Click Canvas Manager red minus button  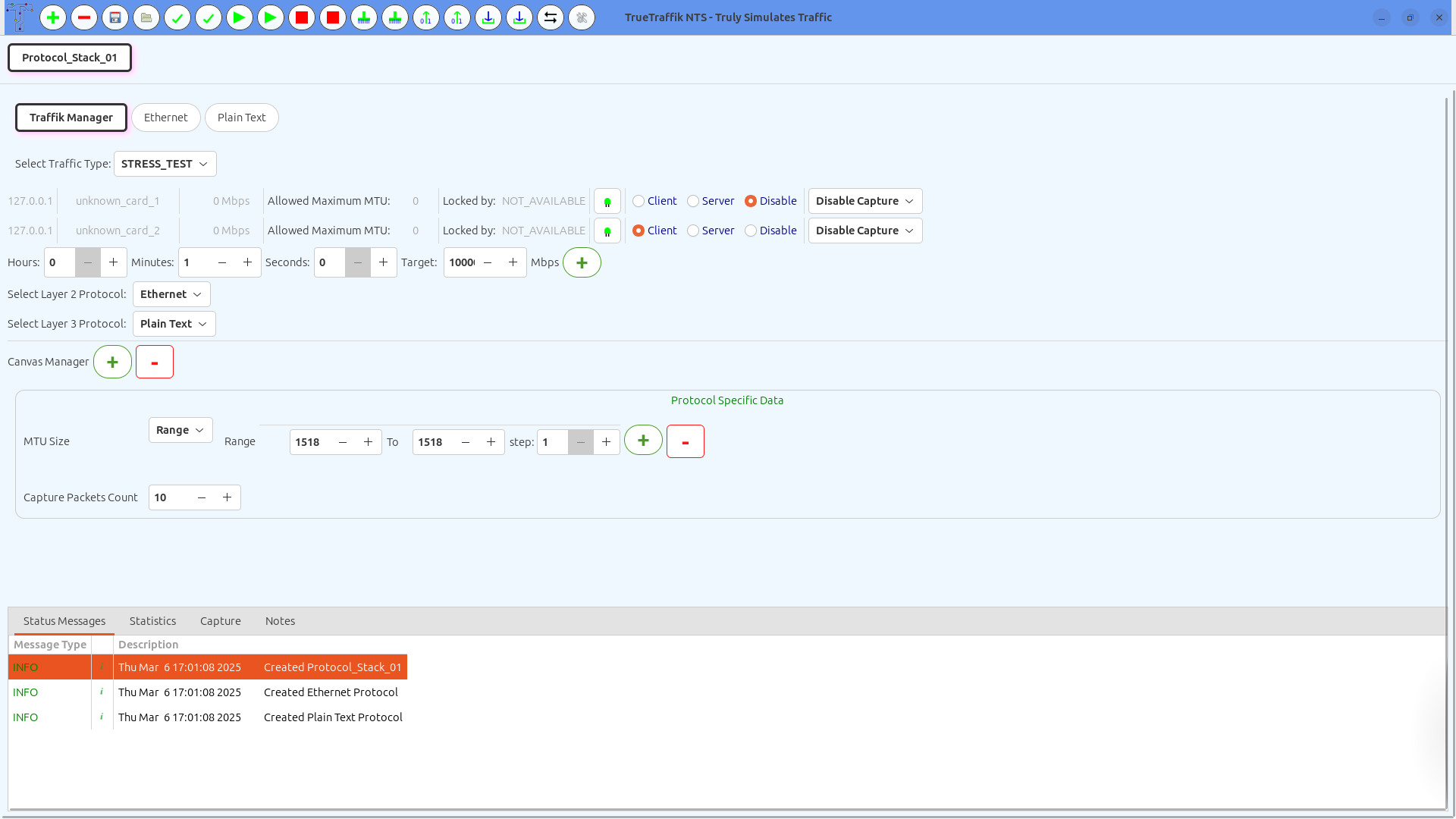tap(155, 362)
